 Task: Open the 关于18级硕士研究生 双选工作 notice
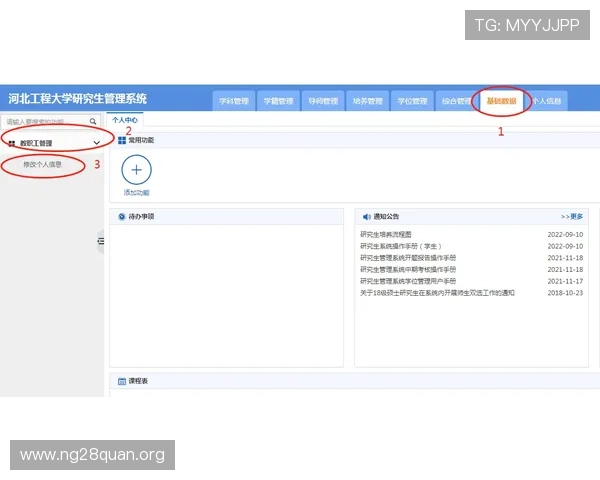click(x=437, y=293)
